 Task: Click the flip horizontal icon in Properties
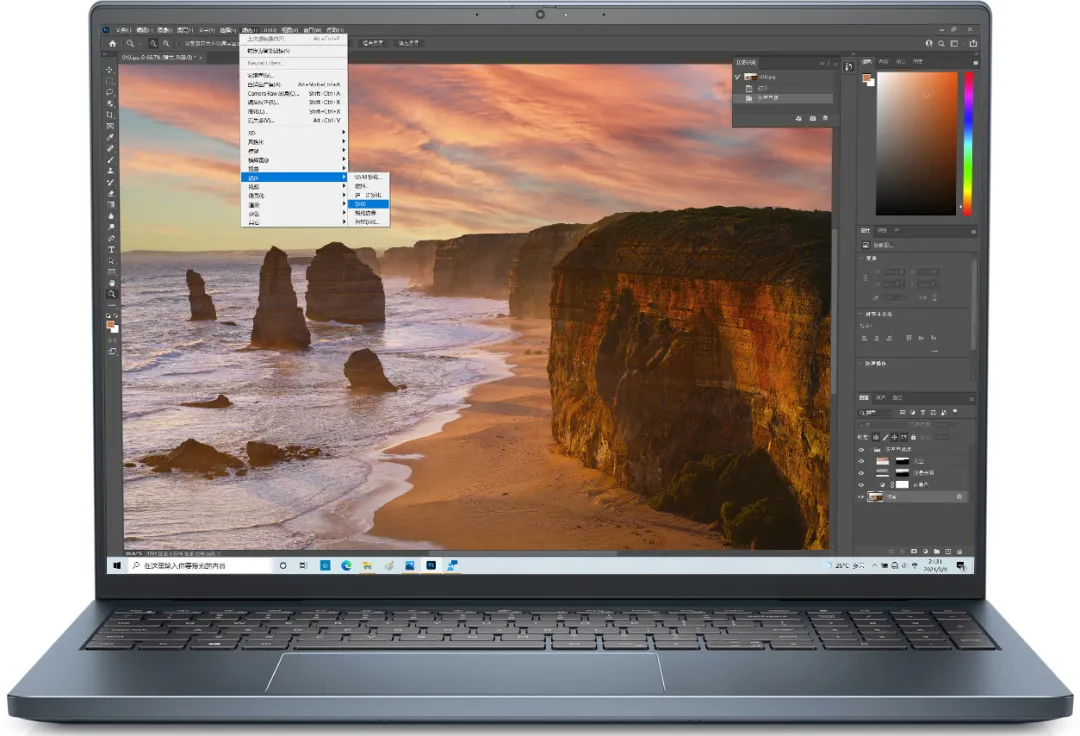click(x=923, y=297)
